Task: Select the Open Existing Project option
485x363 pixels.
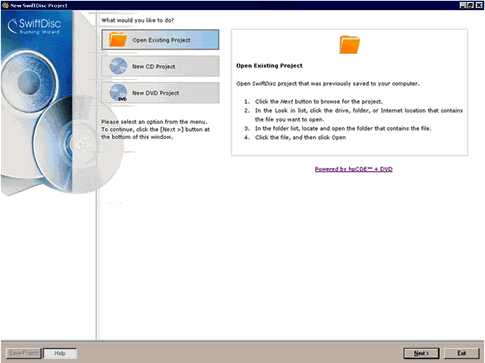Action: point(160,40)
